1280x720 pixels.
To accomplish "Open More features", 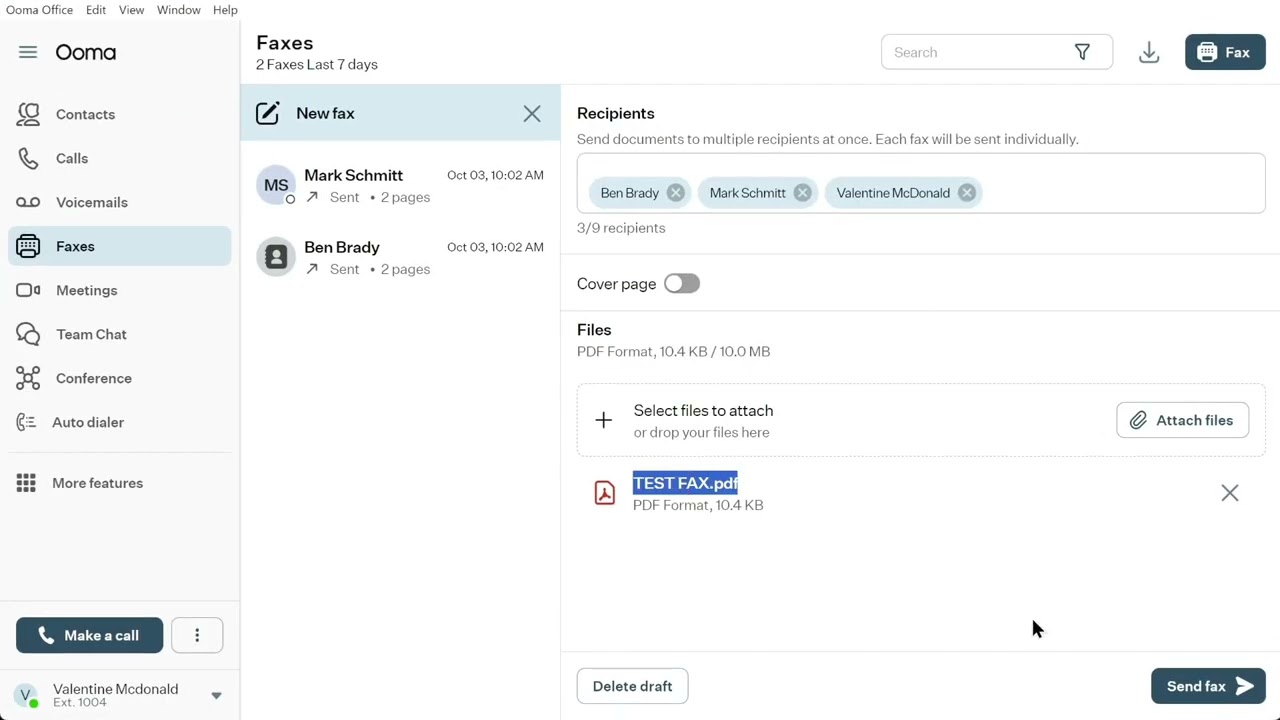I will pos(120,483).
